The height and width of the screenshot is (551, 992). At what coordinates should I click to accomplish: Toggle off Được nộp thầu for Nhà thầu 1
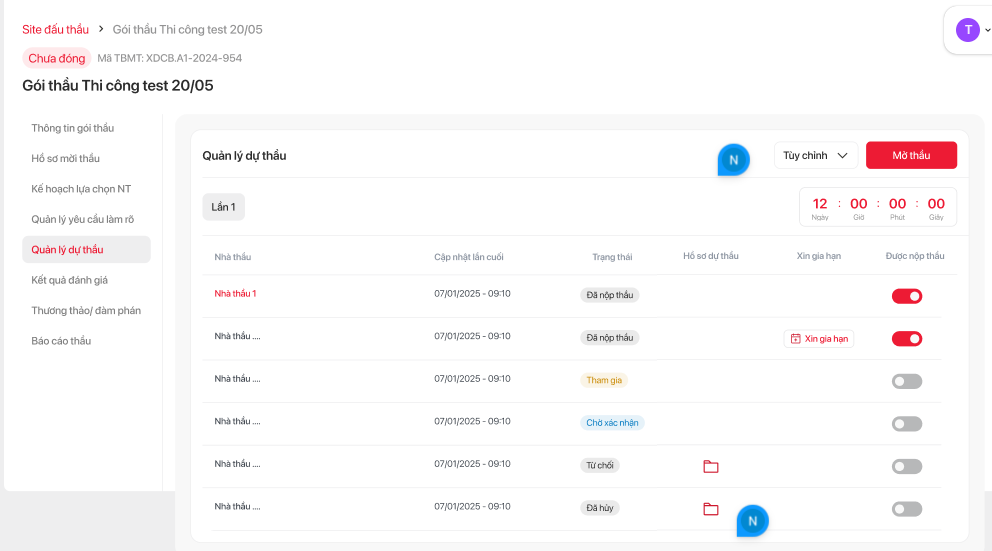click(906, 296)
